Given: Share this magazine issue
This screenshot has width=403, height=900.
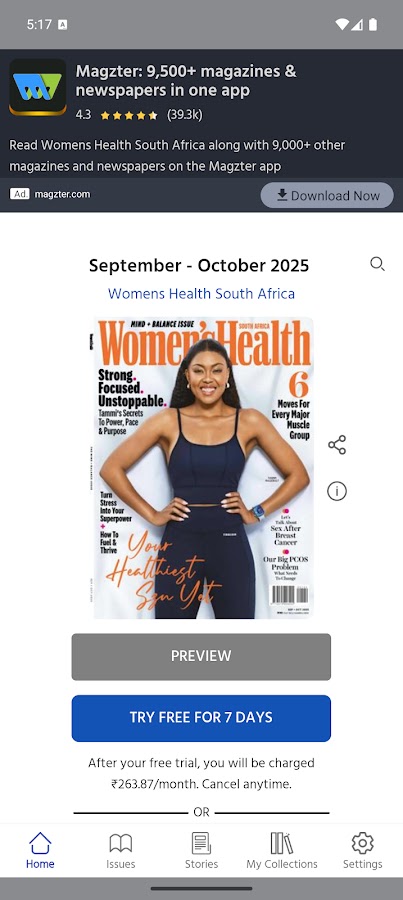Looking at the screenshot, I should coord(337,445).
